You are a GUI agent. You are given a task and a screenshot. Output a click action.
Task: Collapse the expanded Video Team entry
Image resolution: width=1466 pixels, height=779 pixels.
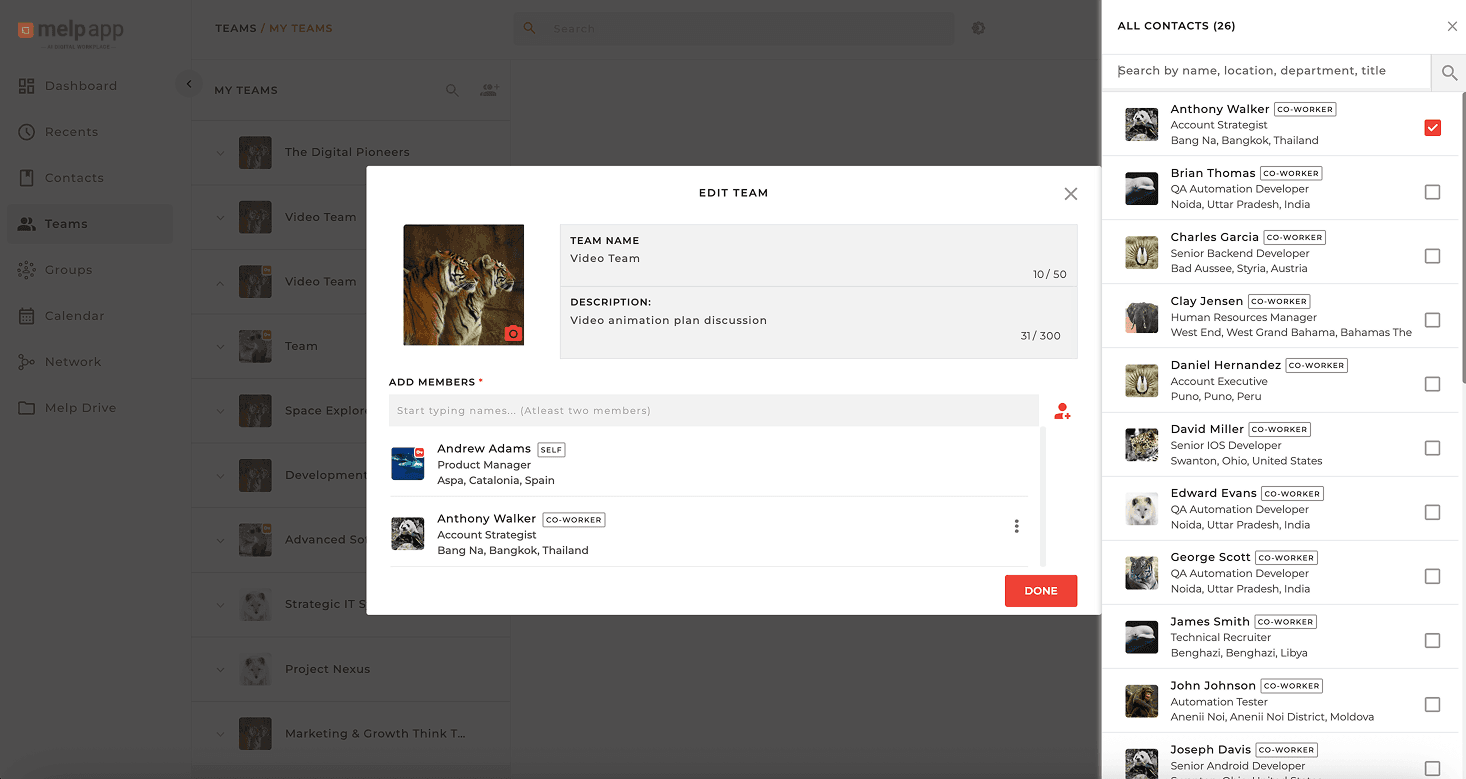pyautogui.click(x=220, y=281)
